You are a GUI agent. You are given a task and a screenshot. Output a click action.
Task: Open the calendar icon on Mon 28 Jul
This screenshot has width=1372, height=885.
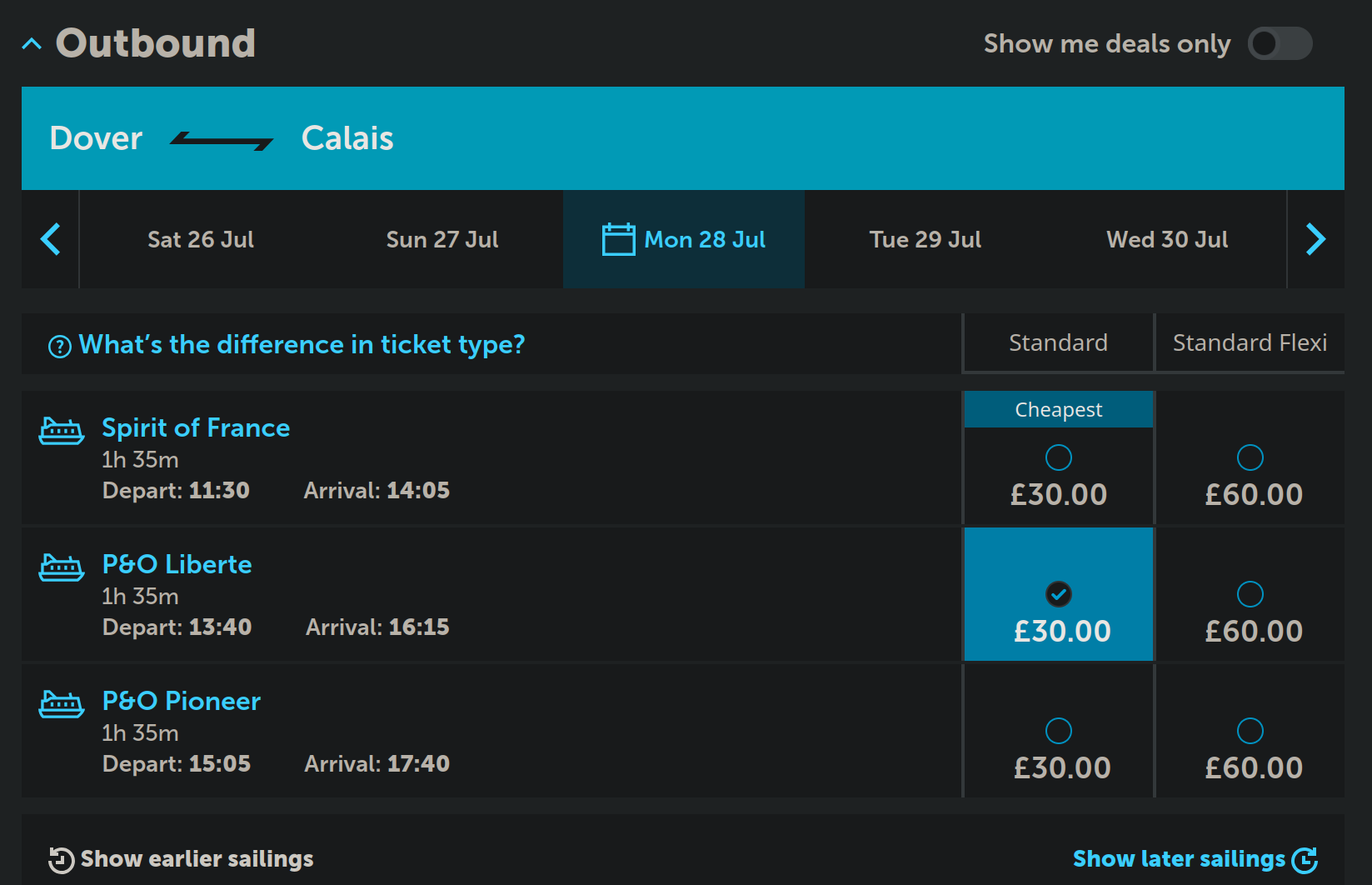click(618, 239)
